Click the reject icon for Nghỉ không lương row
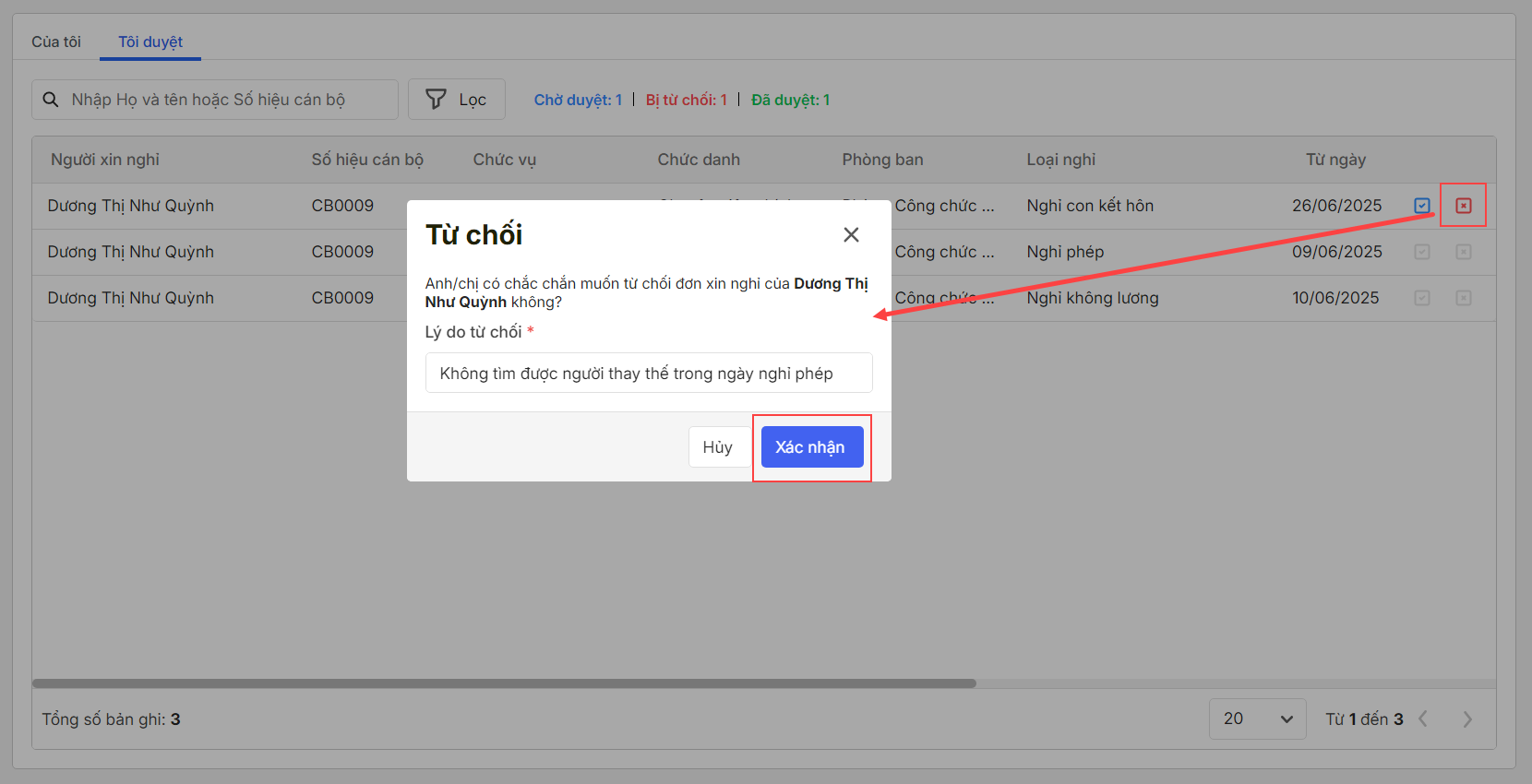 (1464, 298)
